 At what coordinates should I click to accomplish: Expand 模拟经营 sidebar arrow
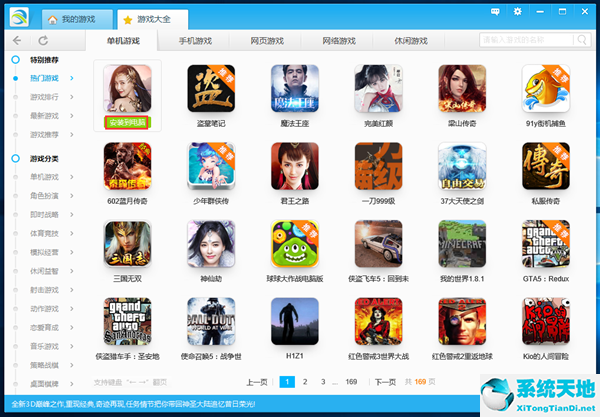coord(72,252)
